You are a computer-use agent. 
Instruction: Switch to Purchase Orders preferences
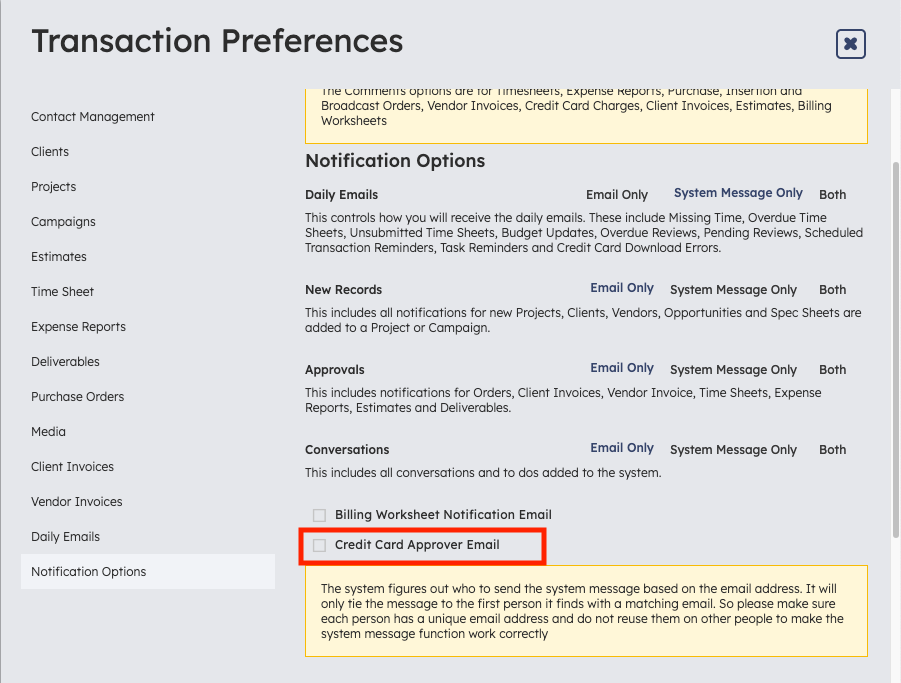point(78,397)
